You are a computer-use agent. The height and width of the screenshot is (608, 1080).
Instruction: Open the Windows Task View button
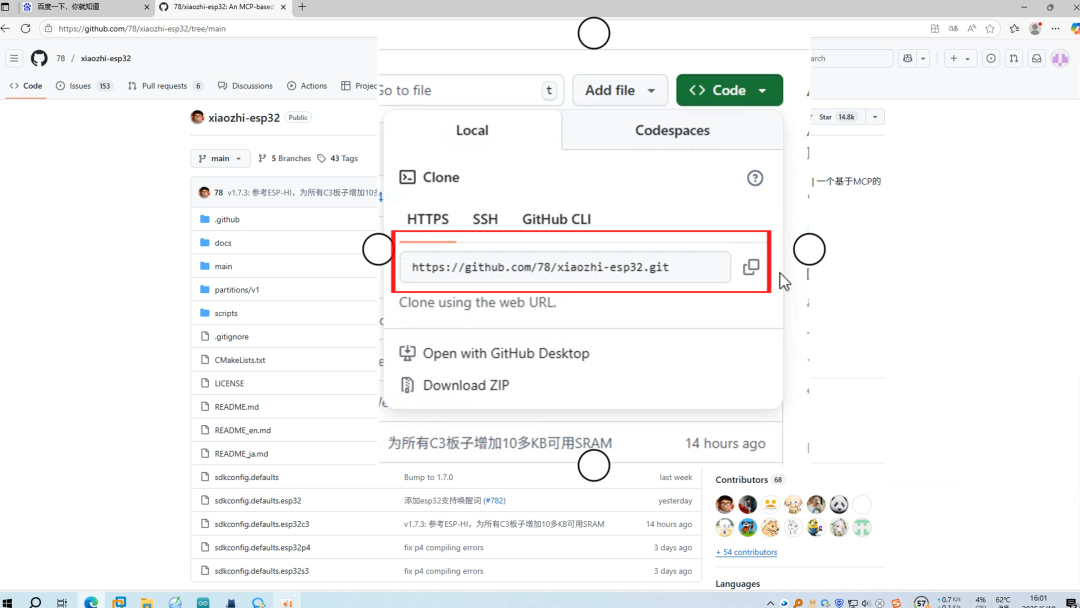tap(62, 602)
